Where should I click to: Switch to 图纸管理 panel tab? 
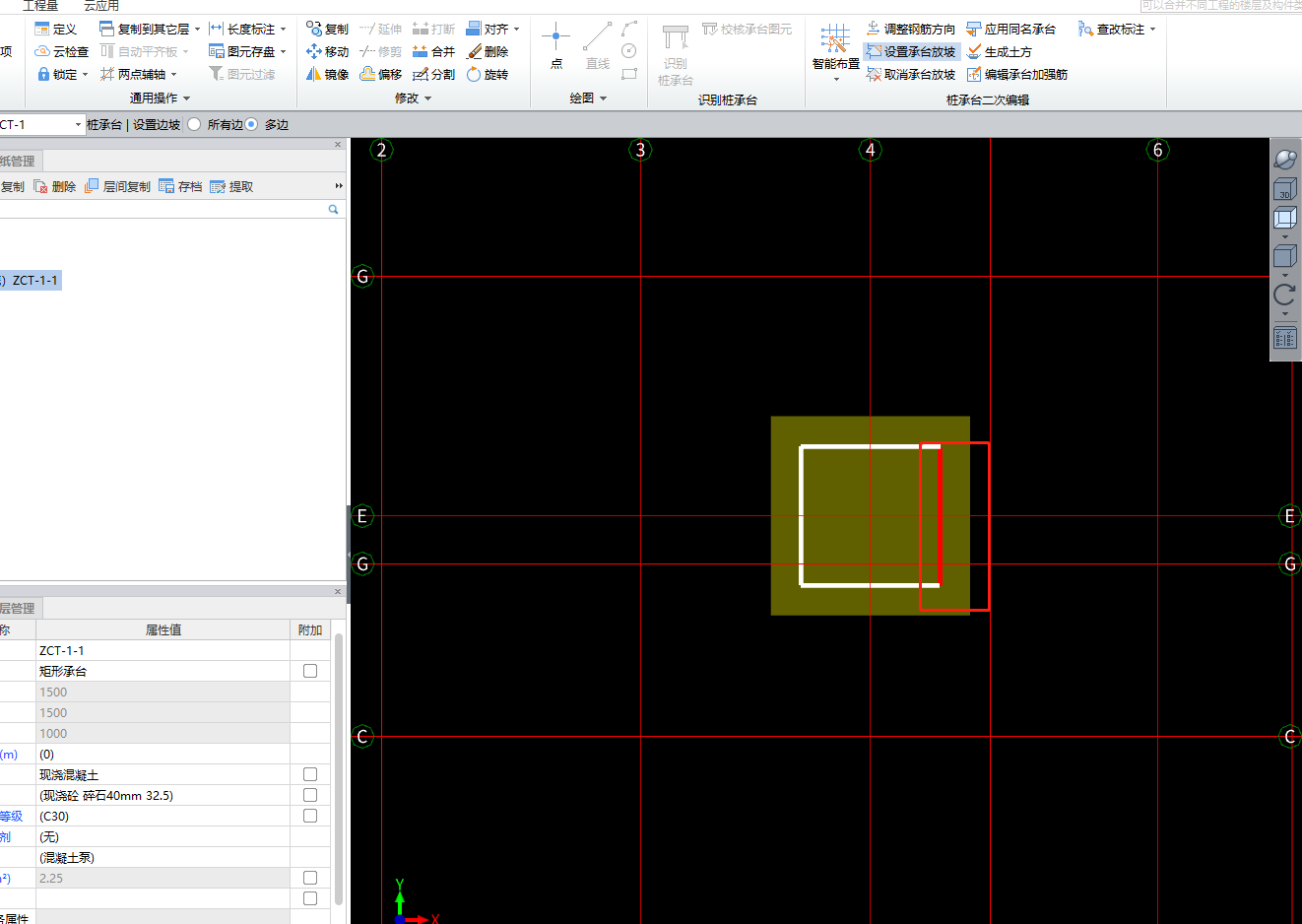(18, 161)
